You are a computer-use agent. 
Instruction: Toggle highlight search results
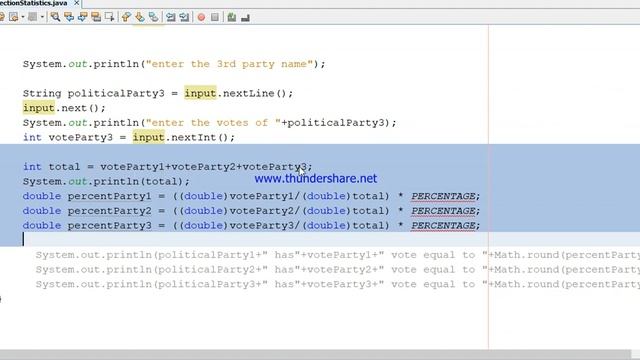point(96,17)
